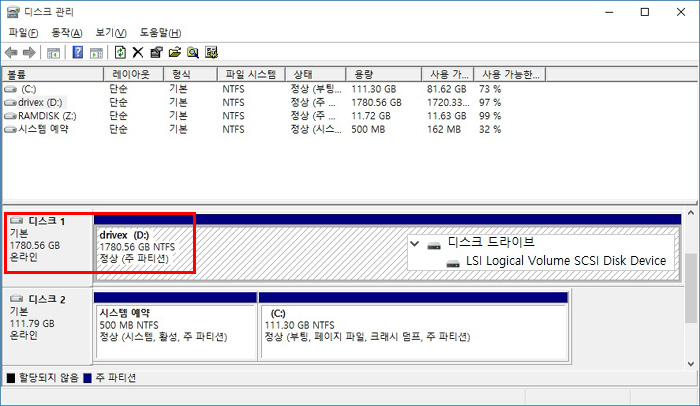Click the disk pane scrollbar down arrow
700x406 pixels.
click(691, 364)
